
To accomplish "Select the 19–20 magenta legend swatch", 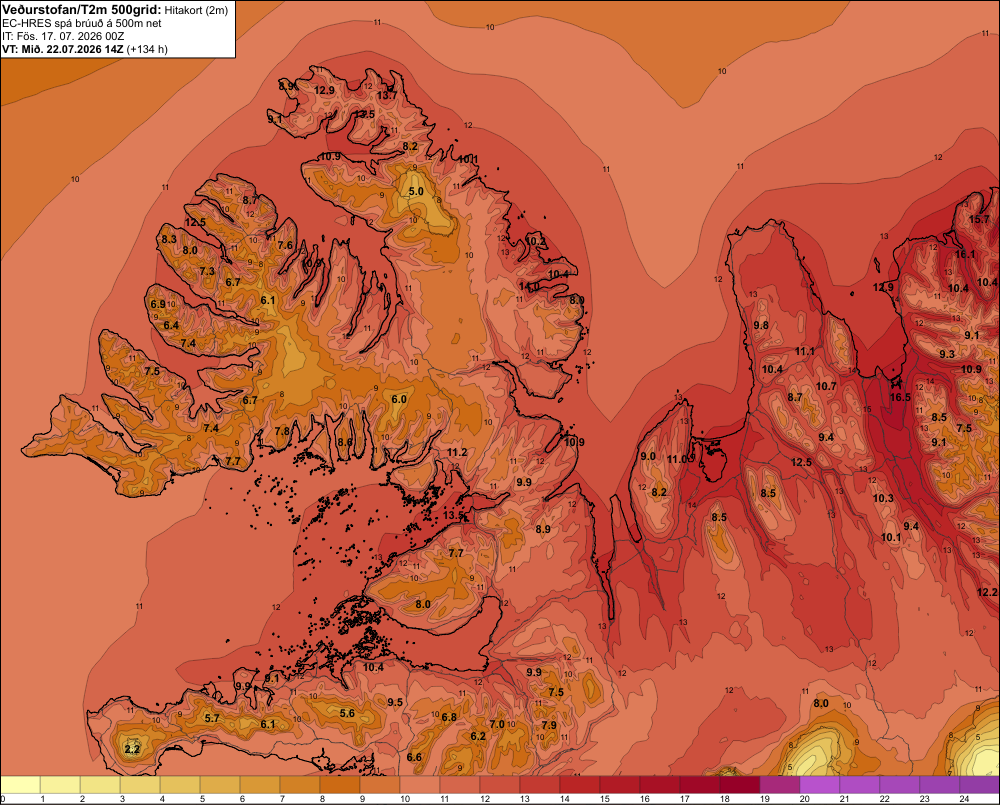I will click(x=780, y=785).
